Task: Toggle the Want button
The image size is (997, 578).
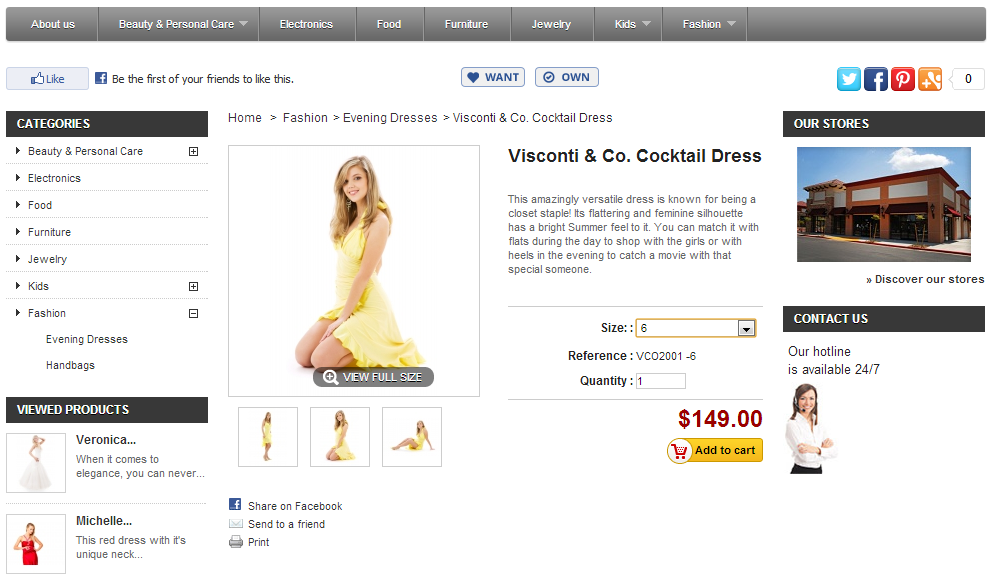Action: [x=493, y=77]
